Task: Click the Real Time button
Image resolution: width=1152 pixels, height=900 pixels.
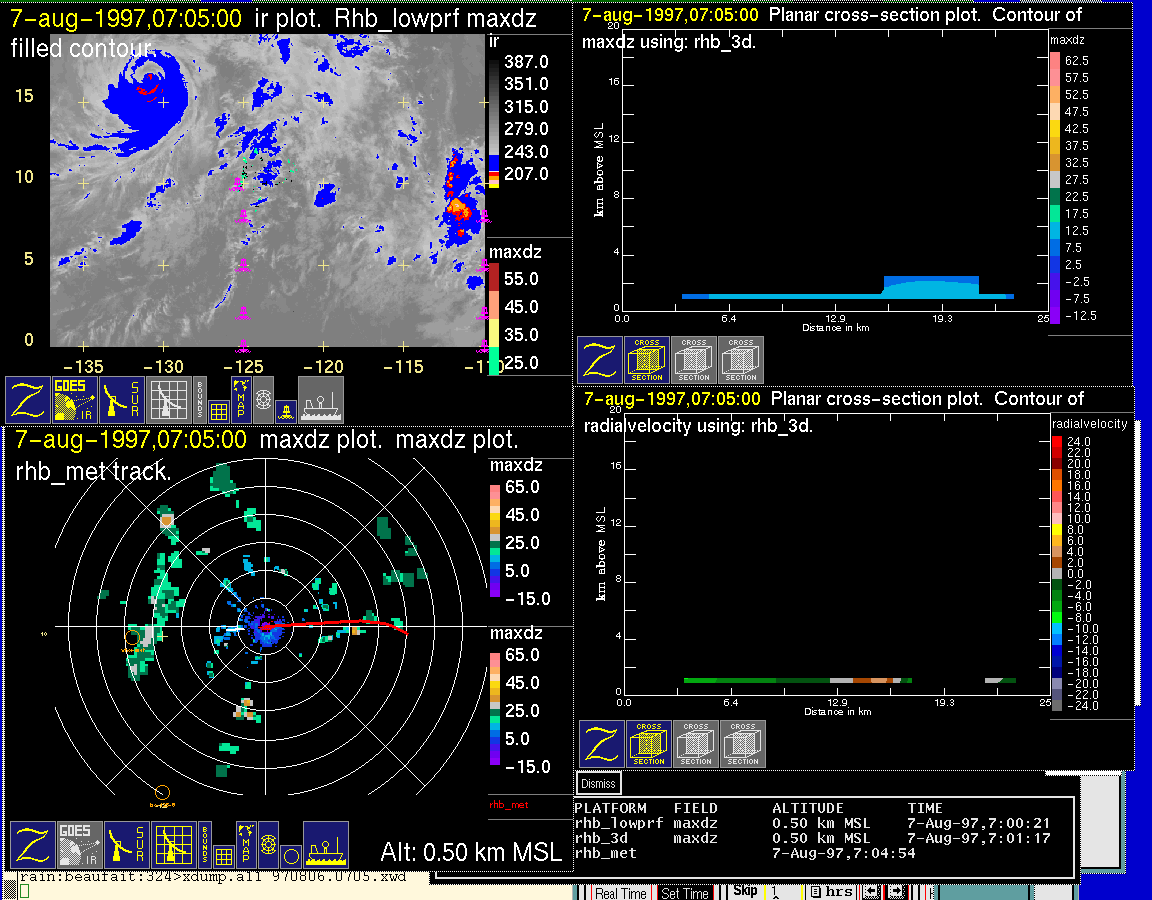Action: point(621,893)
